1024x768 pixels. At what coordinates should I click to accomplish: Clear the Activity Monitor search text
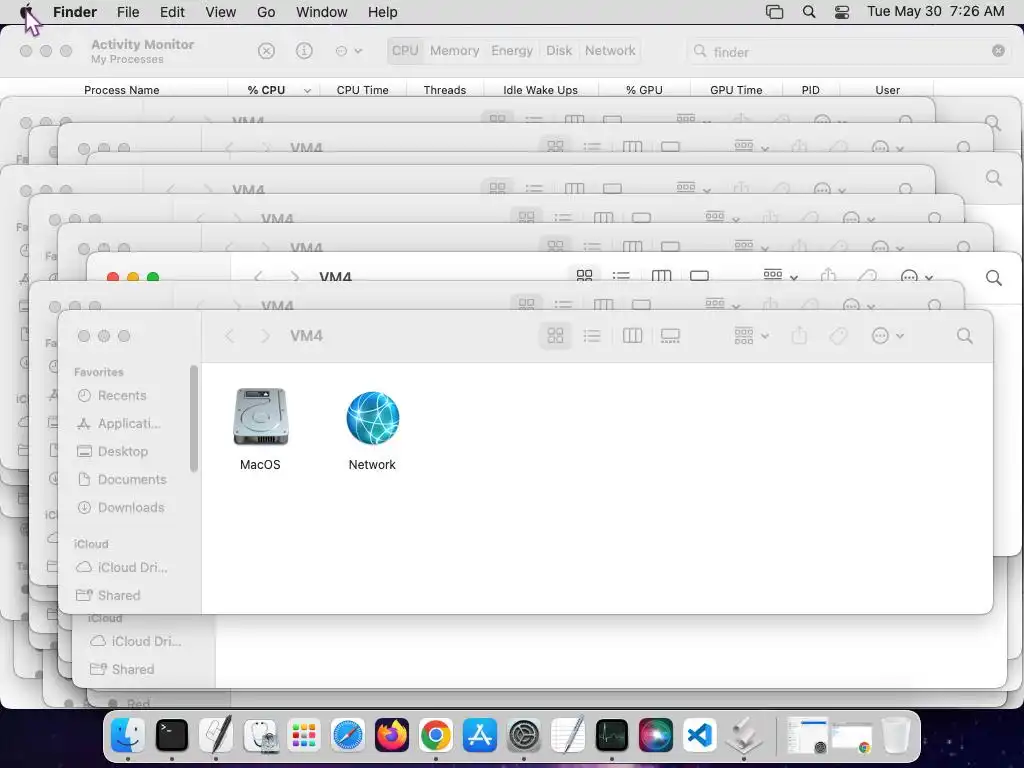click(x=998, y=51)
